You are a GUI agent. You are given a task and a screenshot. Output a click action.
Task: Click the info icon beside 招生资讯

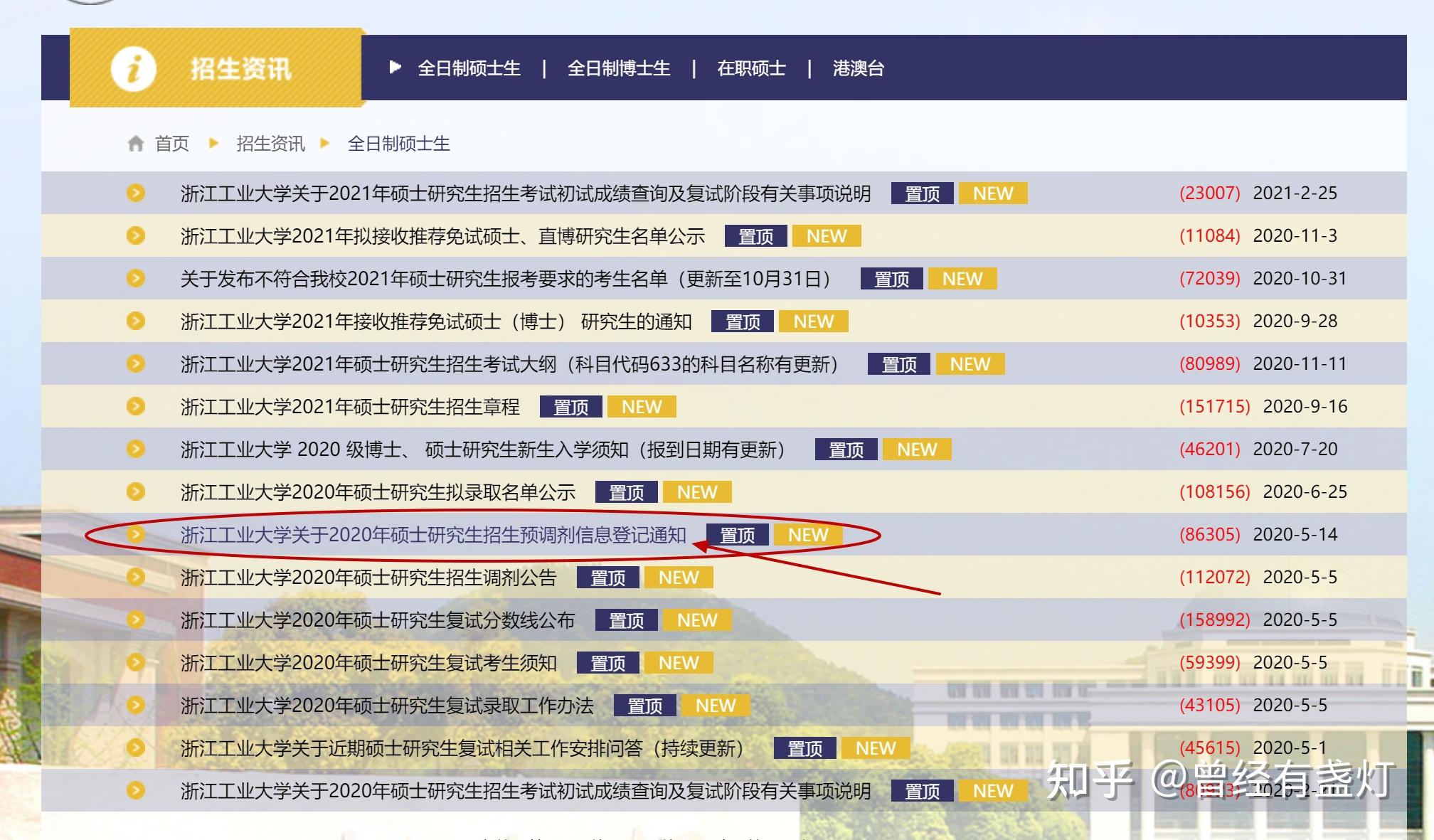pyautogui.click(x=134, y=70)
